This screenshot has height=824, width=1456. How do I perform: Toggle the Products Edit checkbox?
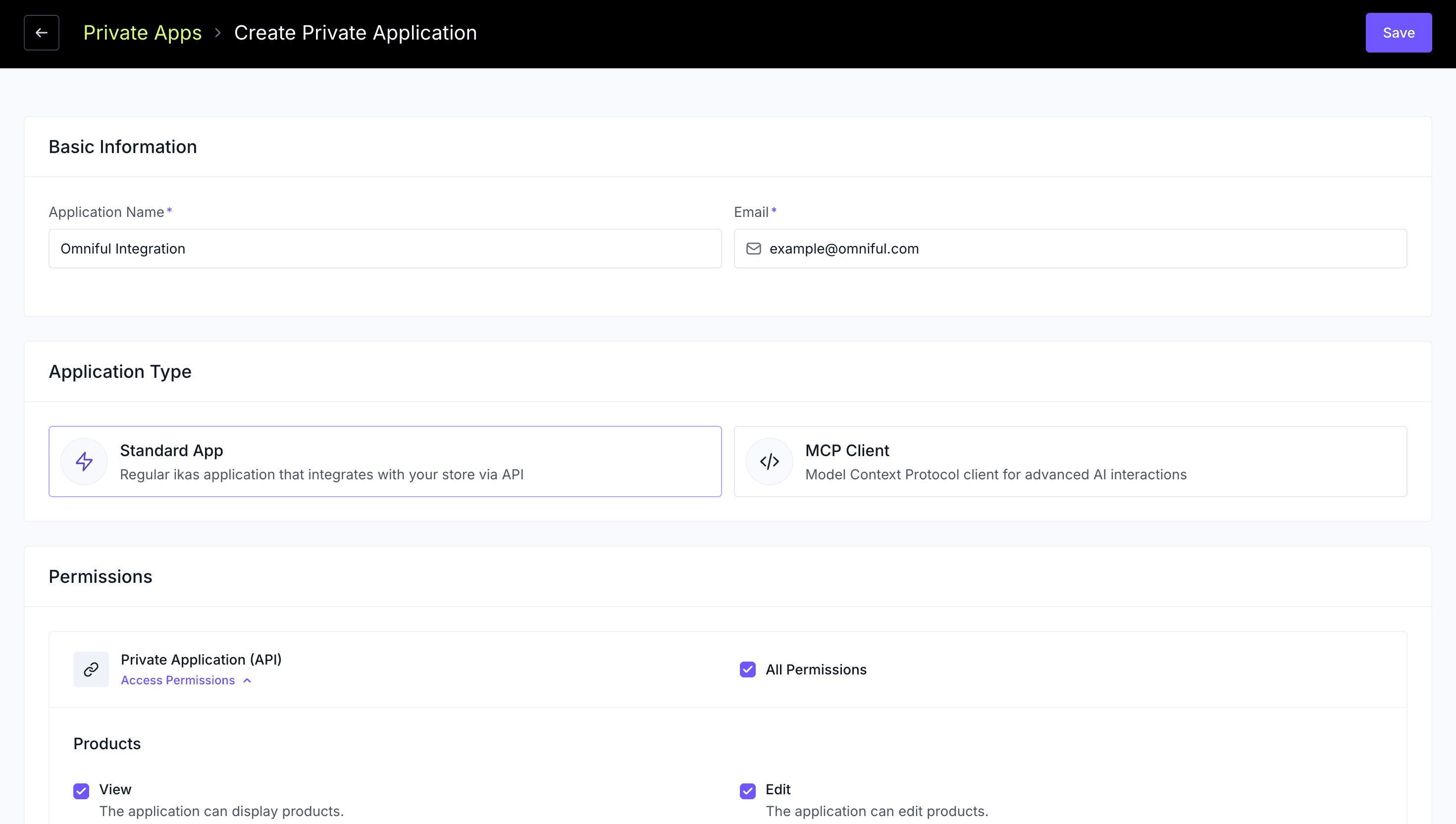point(747,791)
